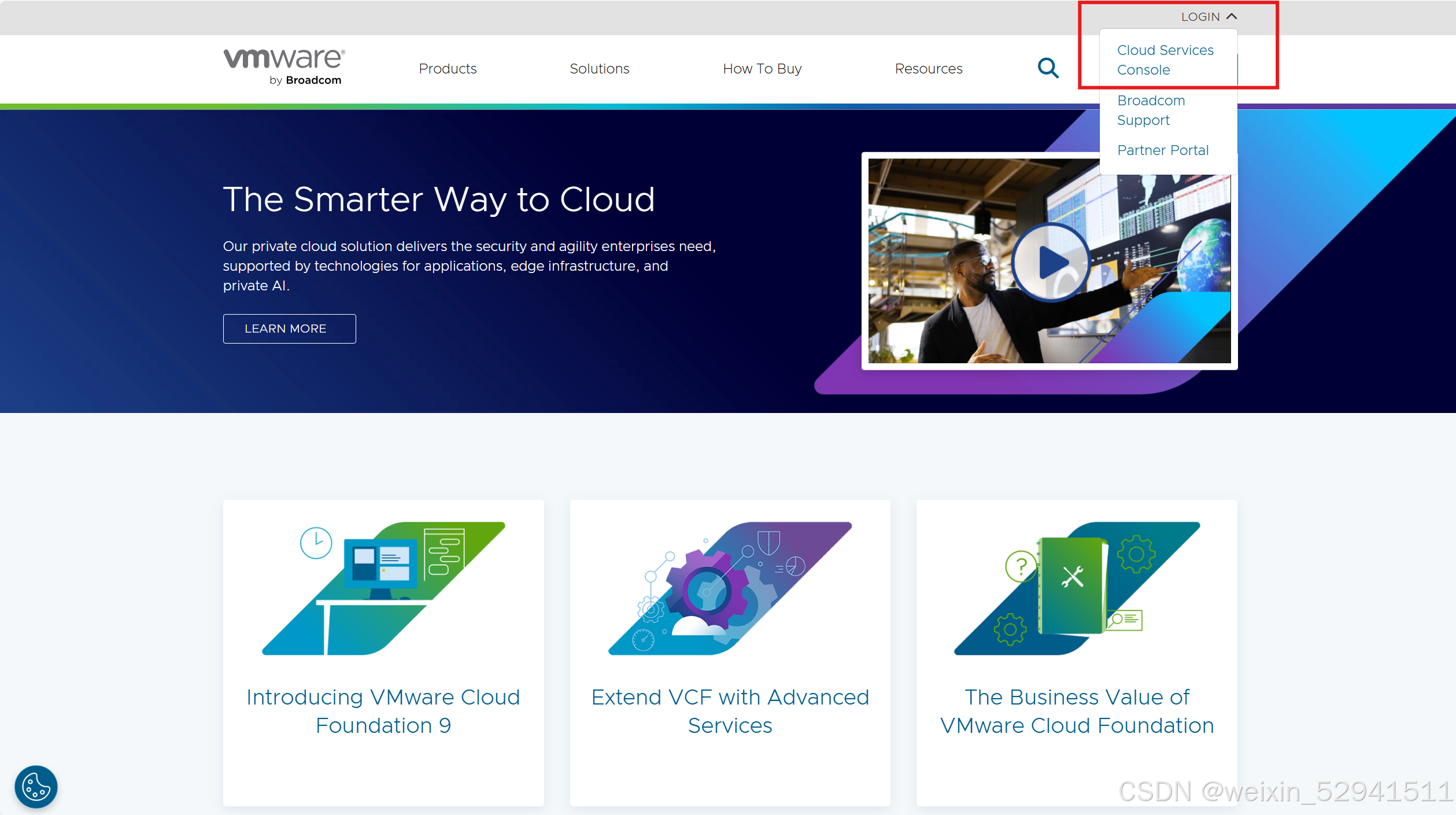Click the LEARN MORE button
The image size is (1456, 815).
tap(289, 329)
